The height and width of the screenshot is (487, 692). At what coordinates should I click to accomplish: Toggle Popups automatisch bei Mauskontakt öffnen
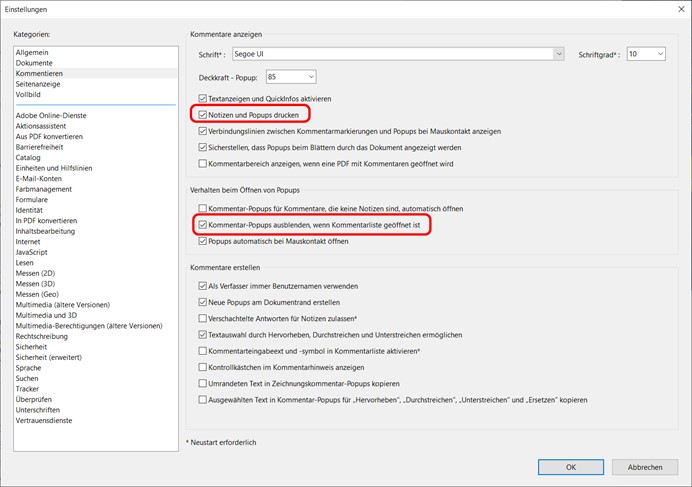coord(203,241)
